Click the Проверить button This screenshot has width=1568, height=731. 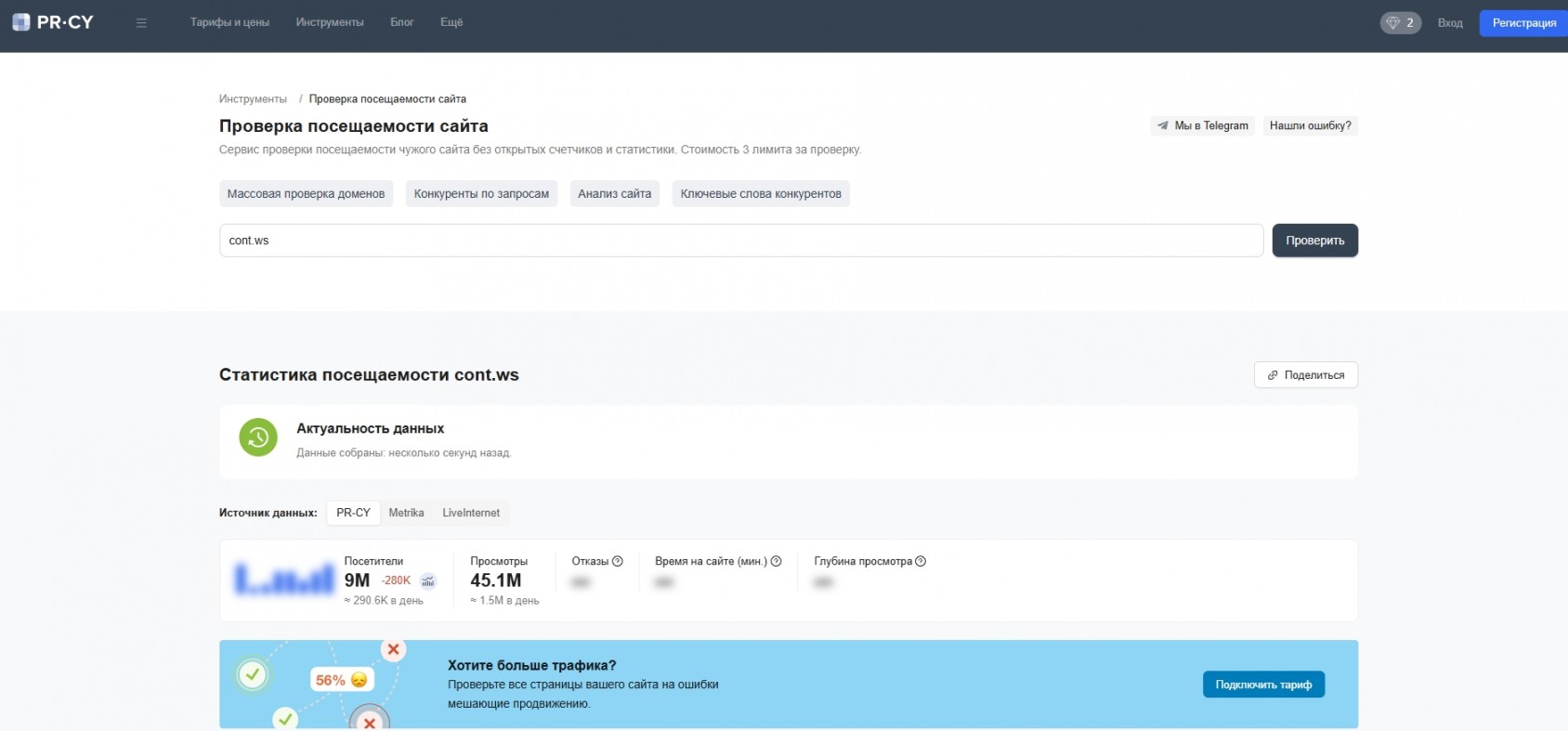(x=1314, y=241)
